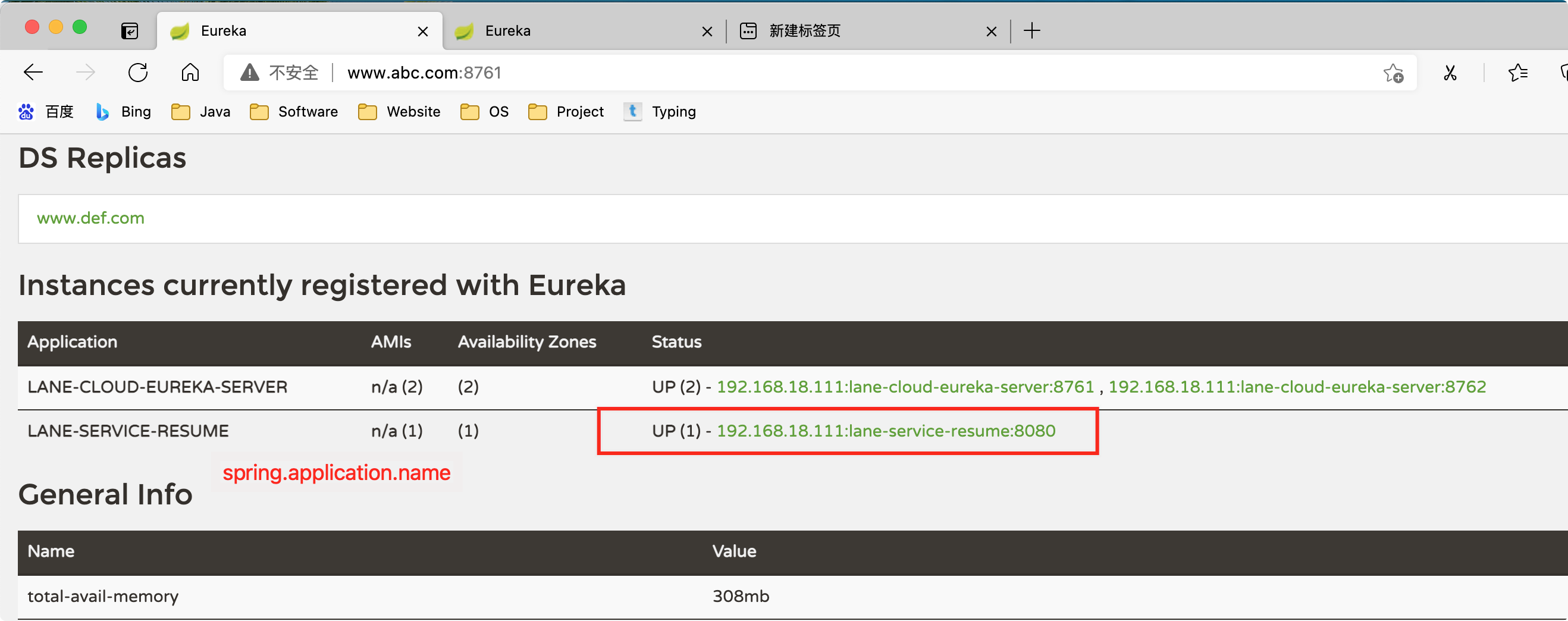Image resolution: width=1568 pixels, height=621 pixels.
Task: Click the Application column header
Action: coord(73,342)
